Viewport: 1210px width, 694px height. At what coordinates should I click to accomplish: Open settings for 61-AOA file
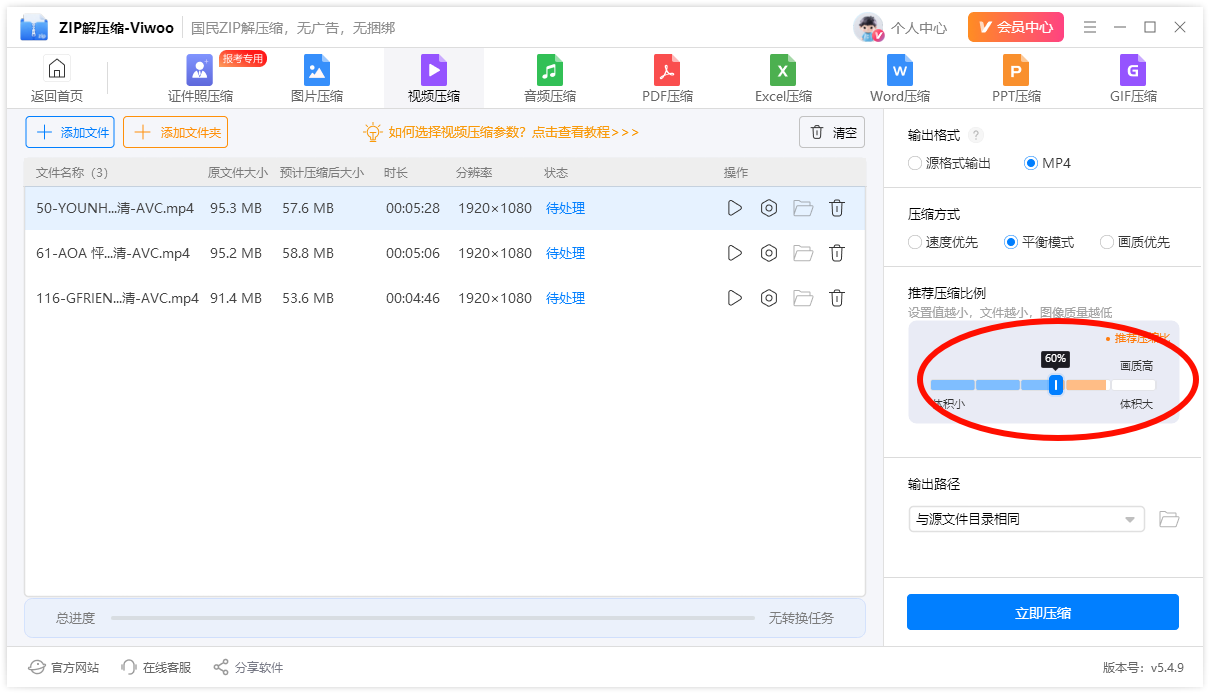pos(769,253)
